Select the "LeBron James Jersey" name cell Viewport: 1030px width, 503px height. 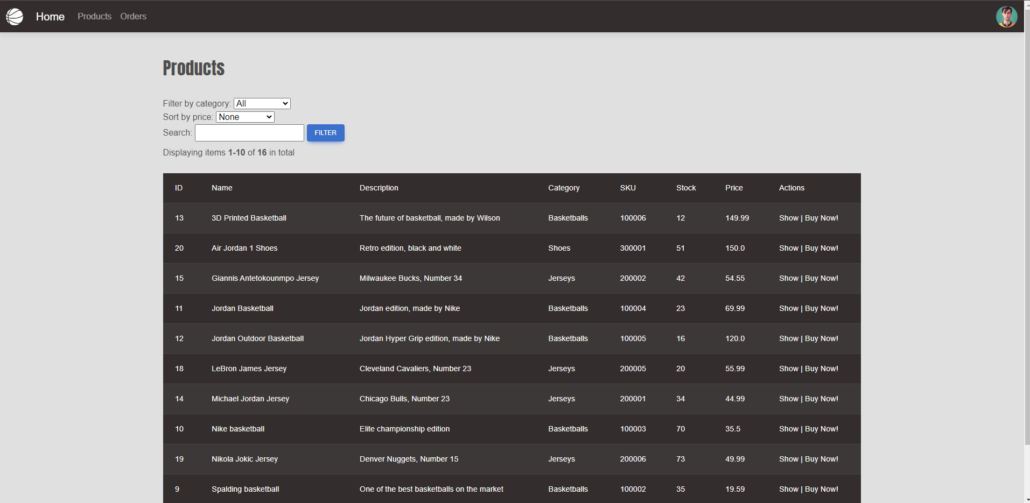249,369
